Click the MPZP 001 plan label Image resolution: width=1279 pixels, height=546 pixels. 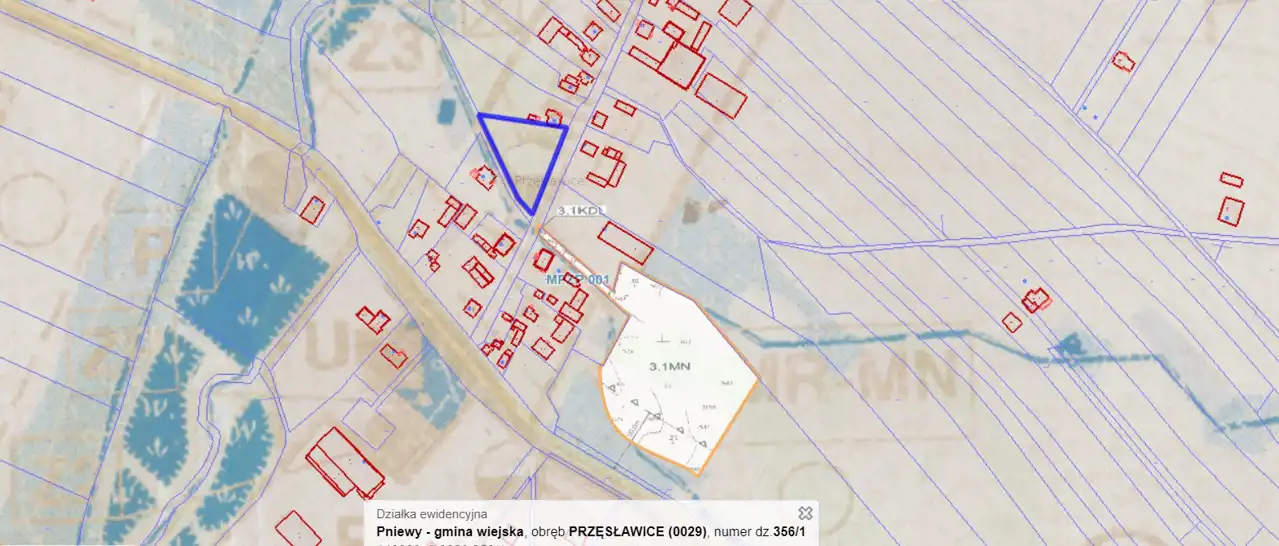coord(577,280)
